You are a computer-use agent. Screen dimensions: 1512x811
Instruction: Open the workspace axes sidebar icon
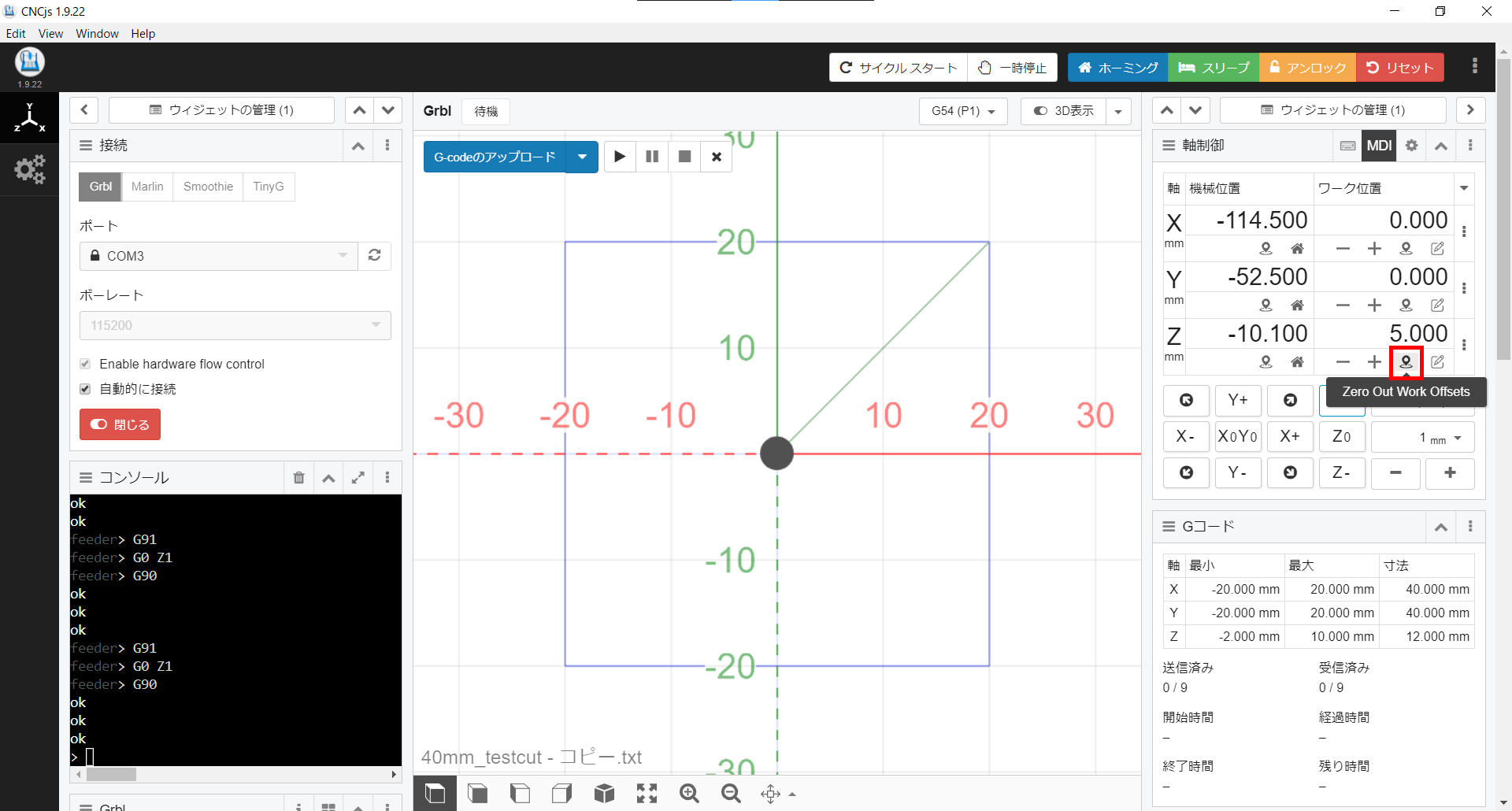[29, 118]
